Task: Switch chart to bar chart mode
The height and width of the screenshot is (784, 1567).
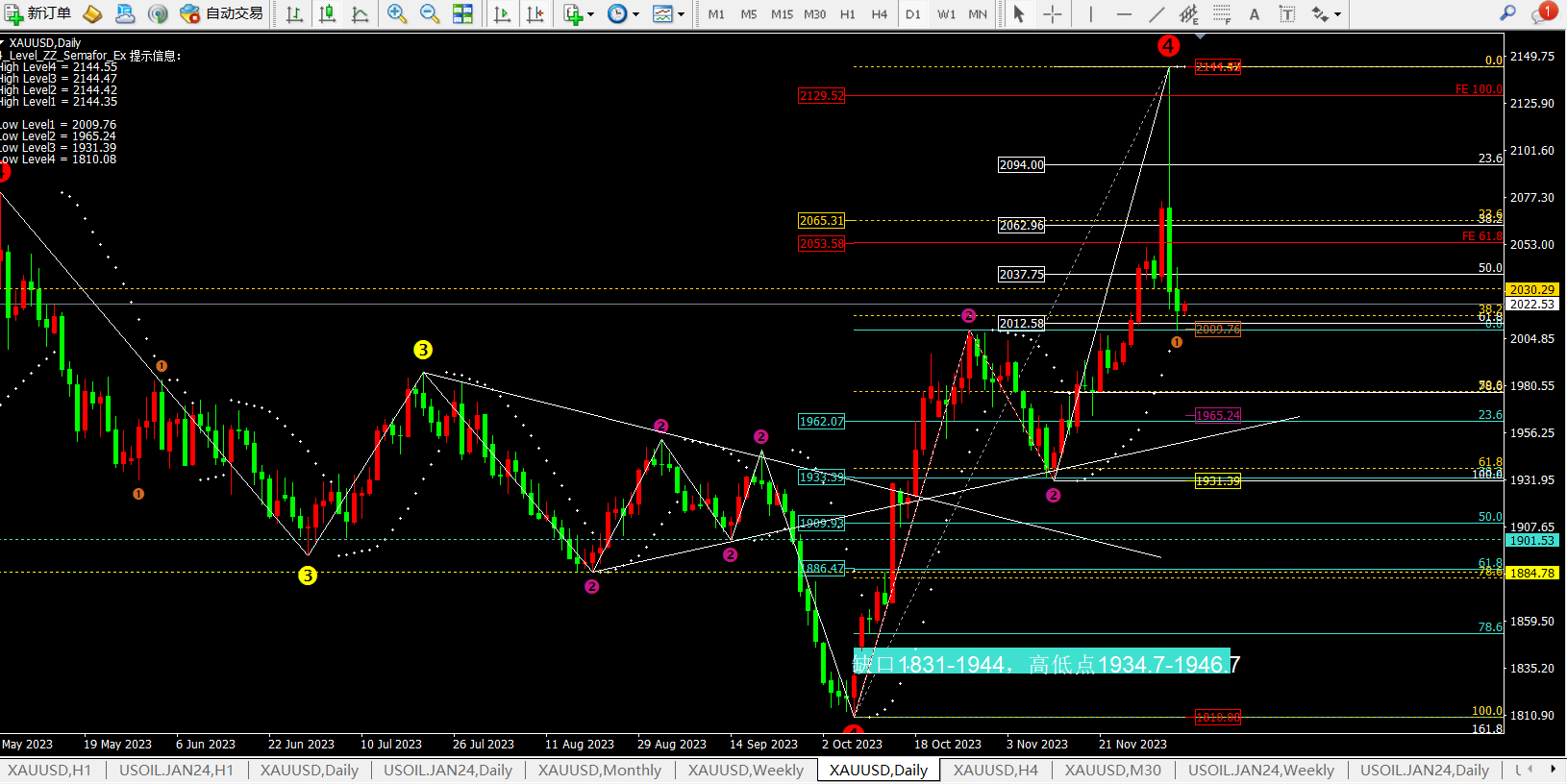Action: click(294, 13)
